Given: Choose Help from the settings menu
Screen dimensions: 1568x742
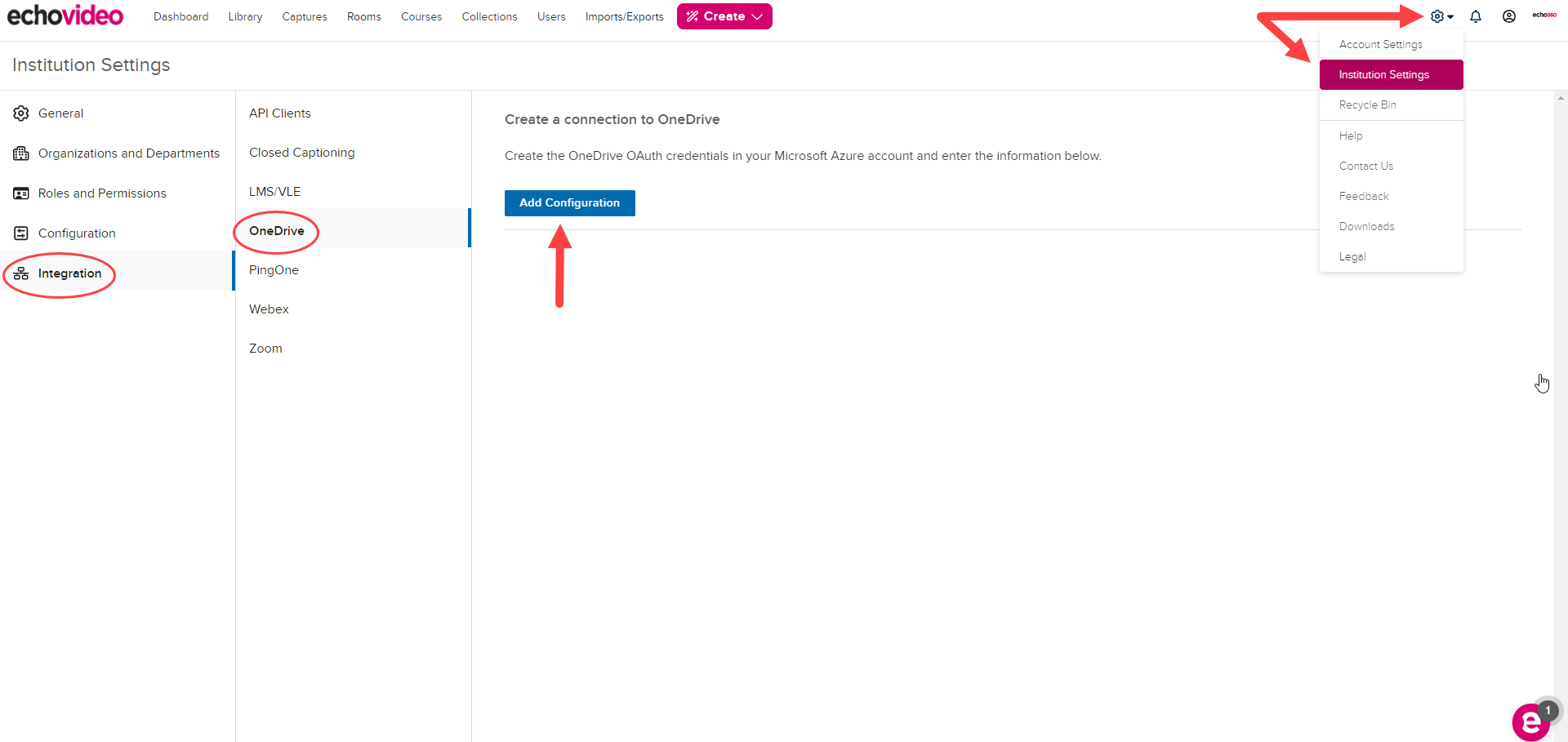Looking at the screenshot, I should point(1392,136).
